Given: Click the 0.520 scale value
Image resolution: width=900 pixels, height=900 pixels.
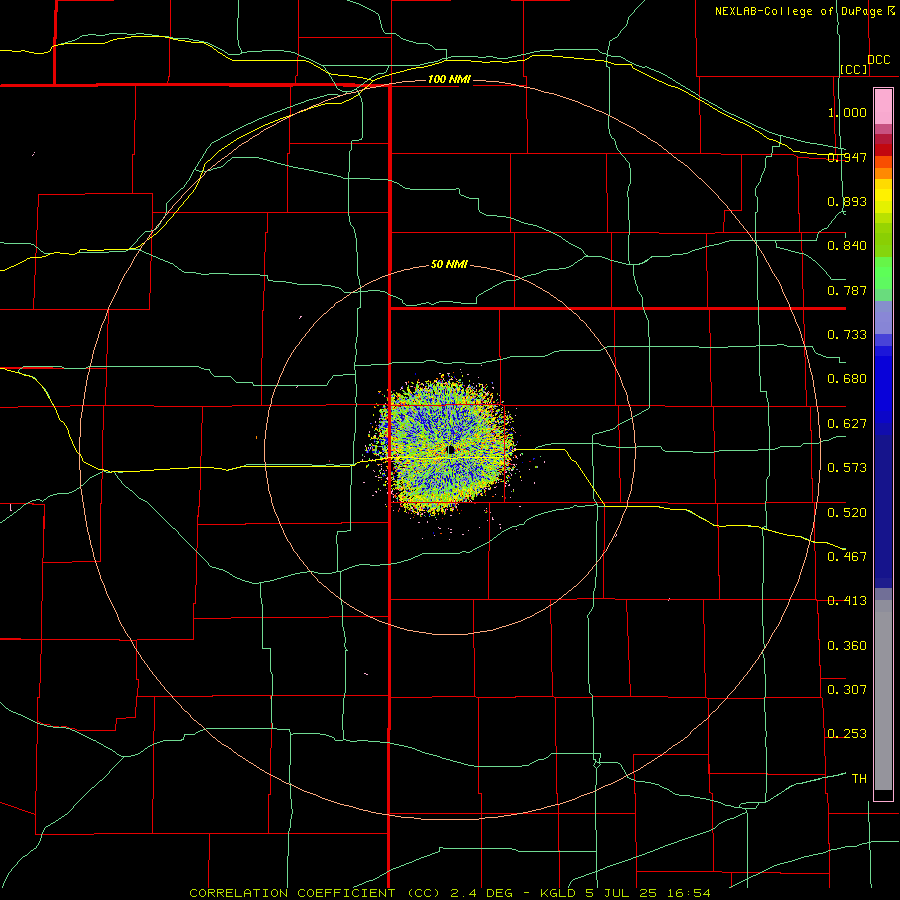Looking at the screenshot, I should tap(847, 513).
